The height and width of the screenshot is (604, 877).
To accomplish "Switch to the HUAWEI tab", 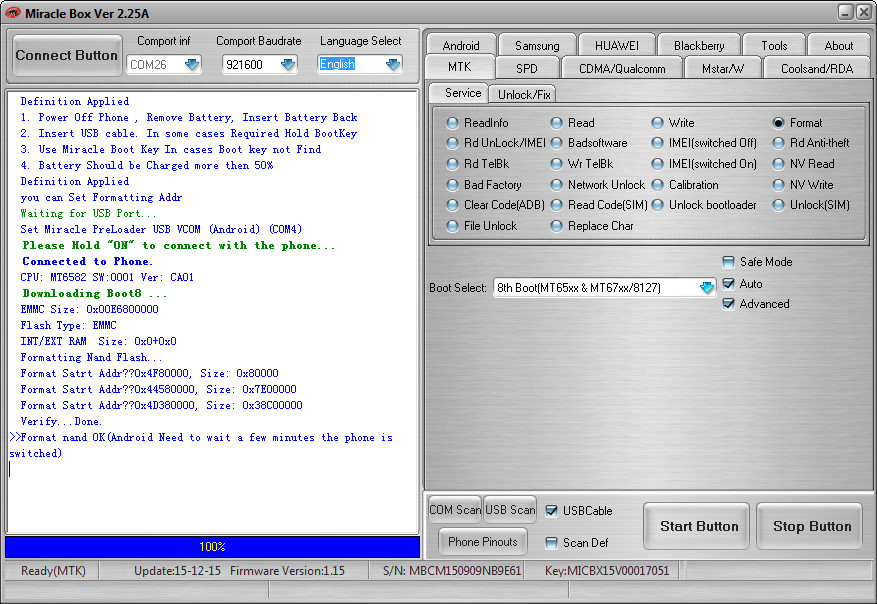I will point(616,45).
